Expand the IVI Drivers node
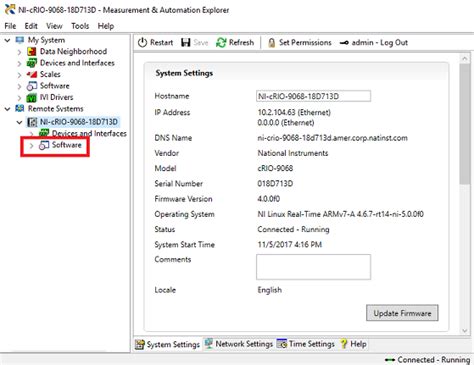Image resolution: width=474 pixels, height=365 pixels. click(19, 98)
